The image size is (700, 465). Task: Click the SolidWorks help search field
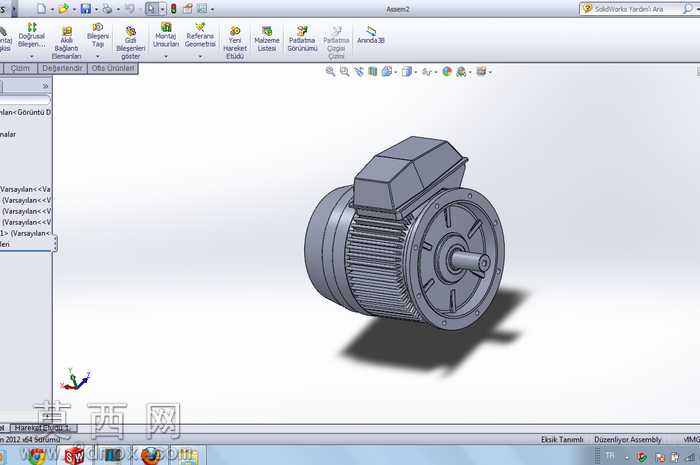tap(636, 8)
